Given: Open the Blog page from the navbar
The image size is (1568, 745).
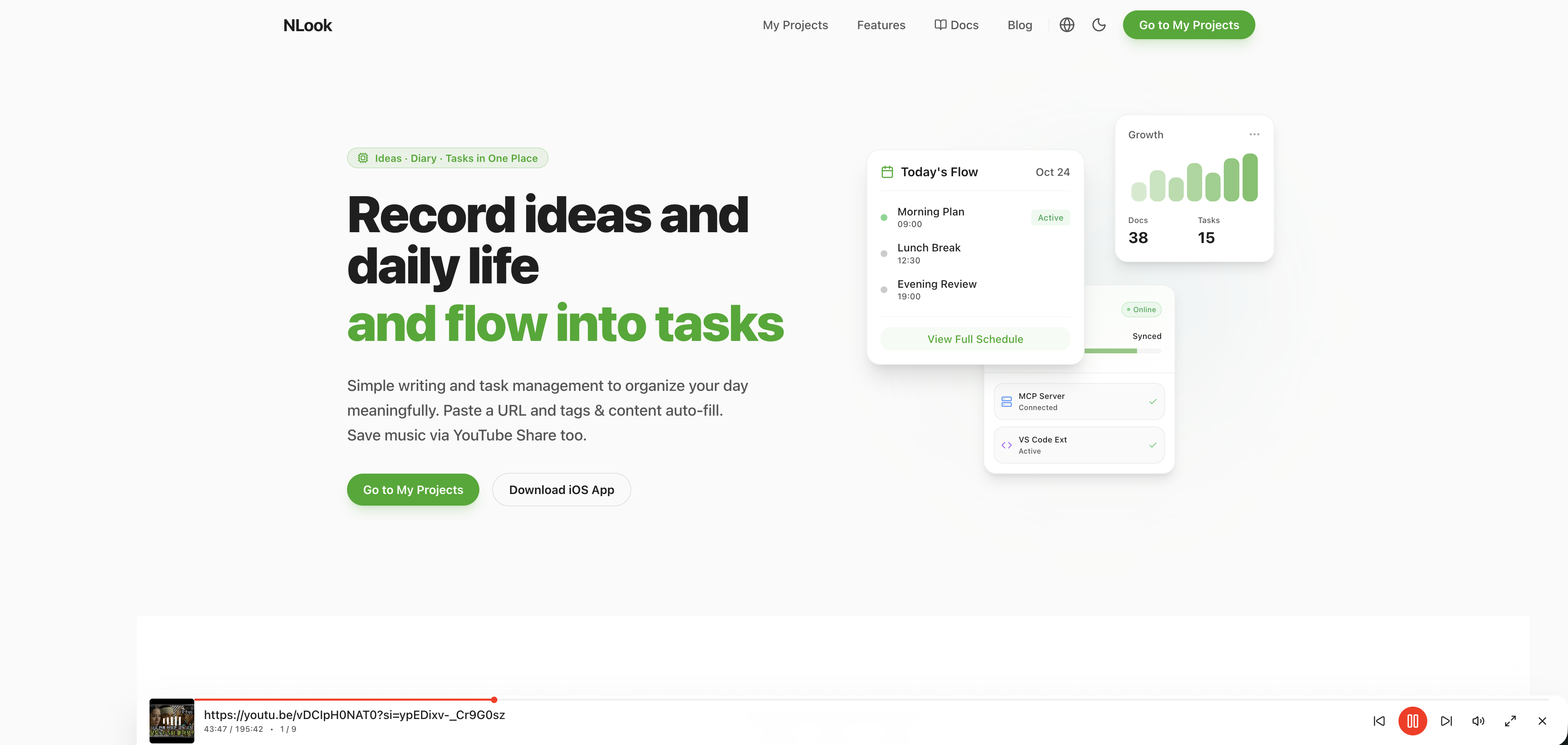Looking at the screenshot, I should coord(1019,25).
